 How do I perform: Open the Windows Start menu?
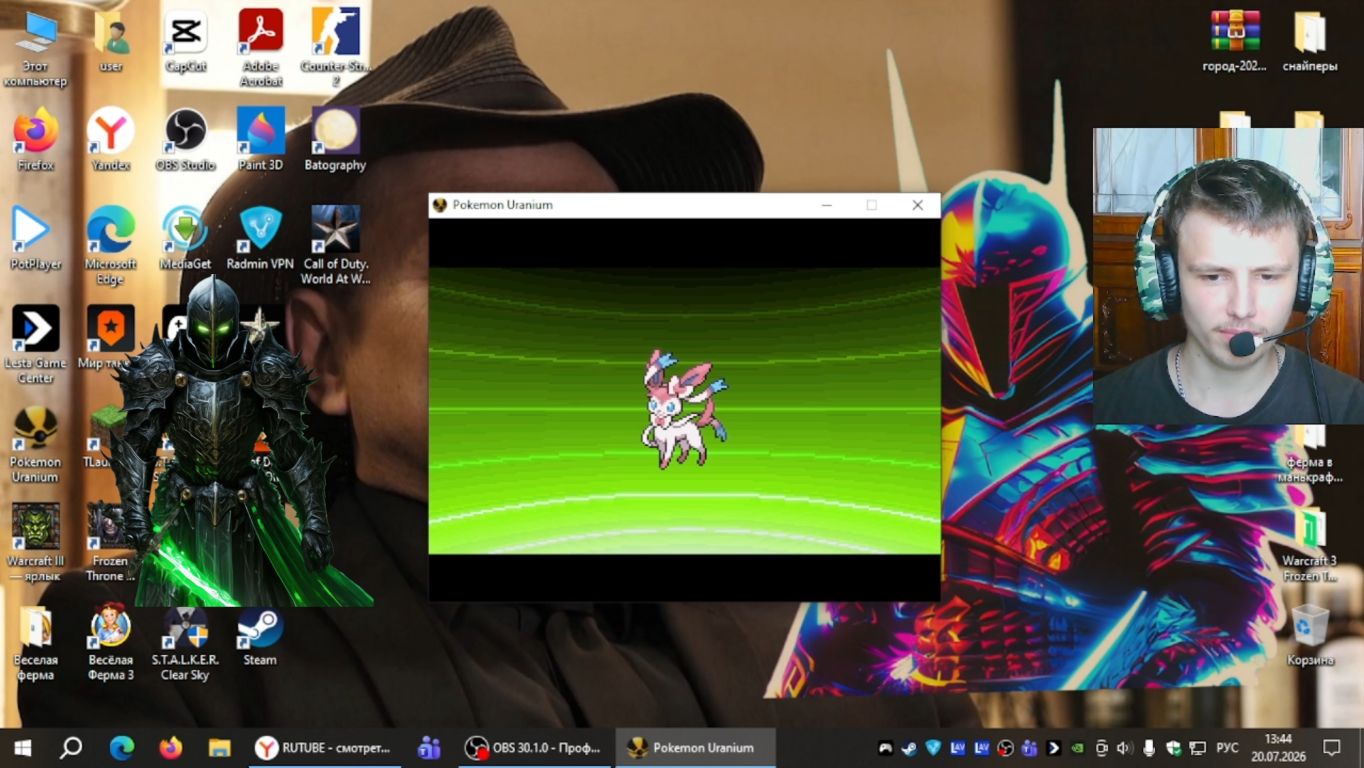[x=22, y=748]
